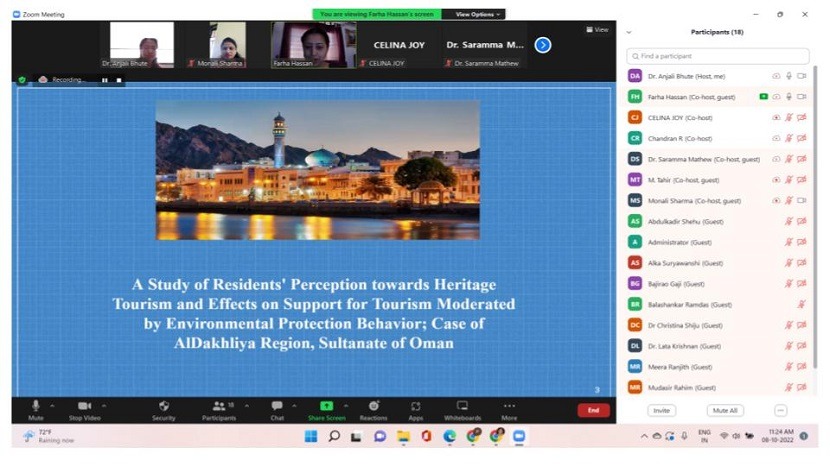The image size is (830, 466).
Task: Toggle microphone for Farha Hassan row
Action: 789,97
